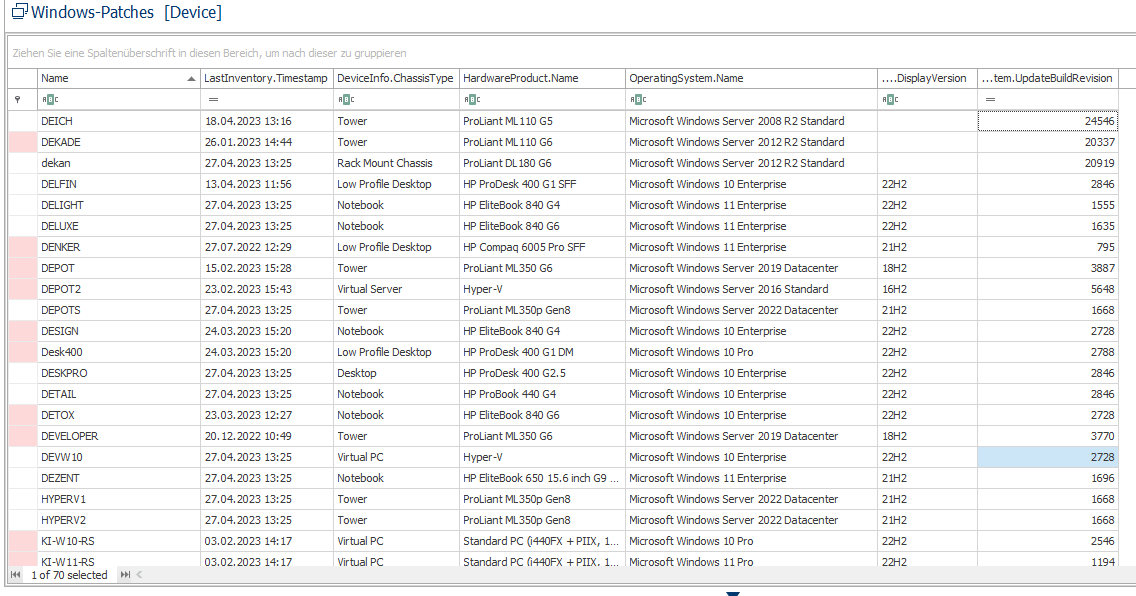Click the aBc filter icon under Name column
Viewport: 1136px width, 596px height.
[48, 100]
